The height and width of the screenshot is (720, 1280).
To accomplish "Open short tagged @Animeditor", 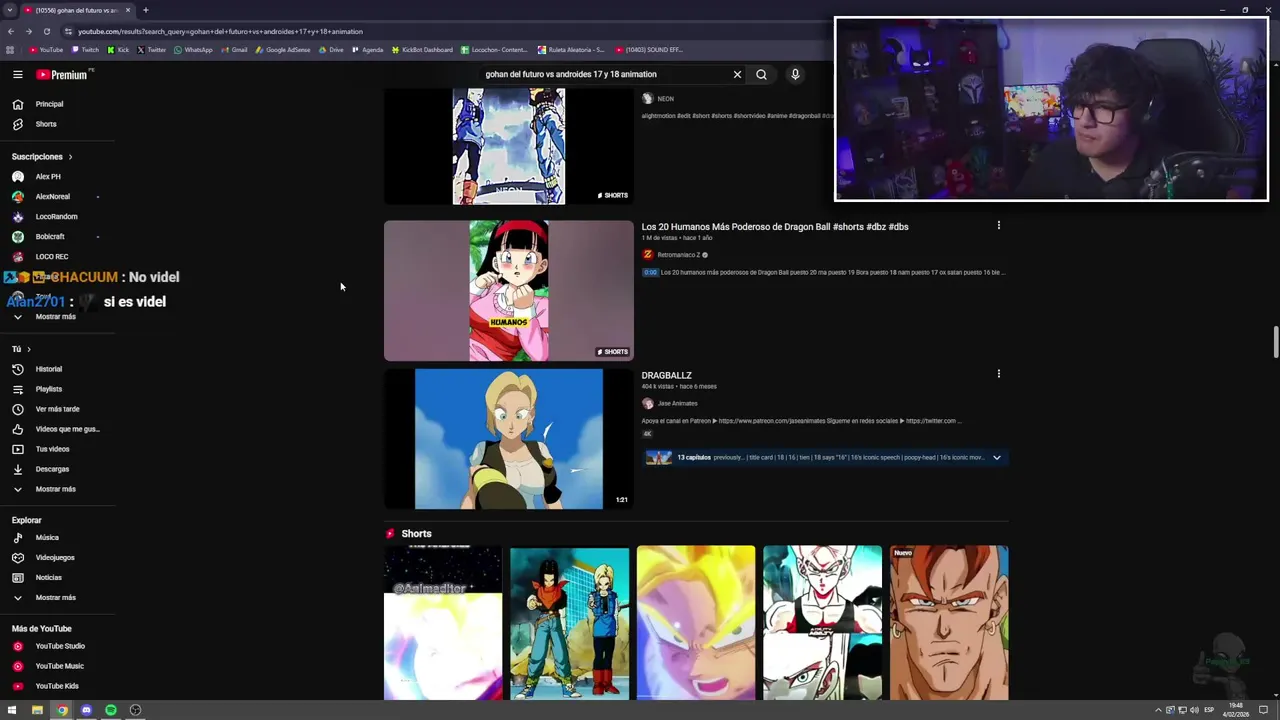I will click(443, 622).
